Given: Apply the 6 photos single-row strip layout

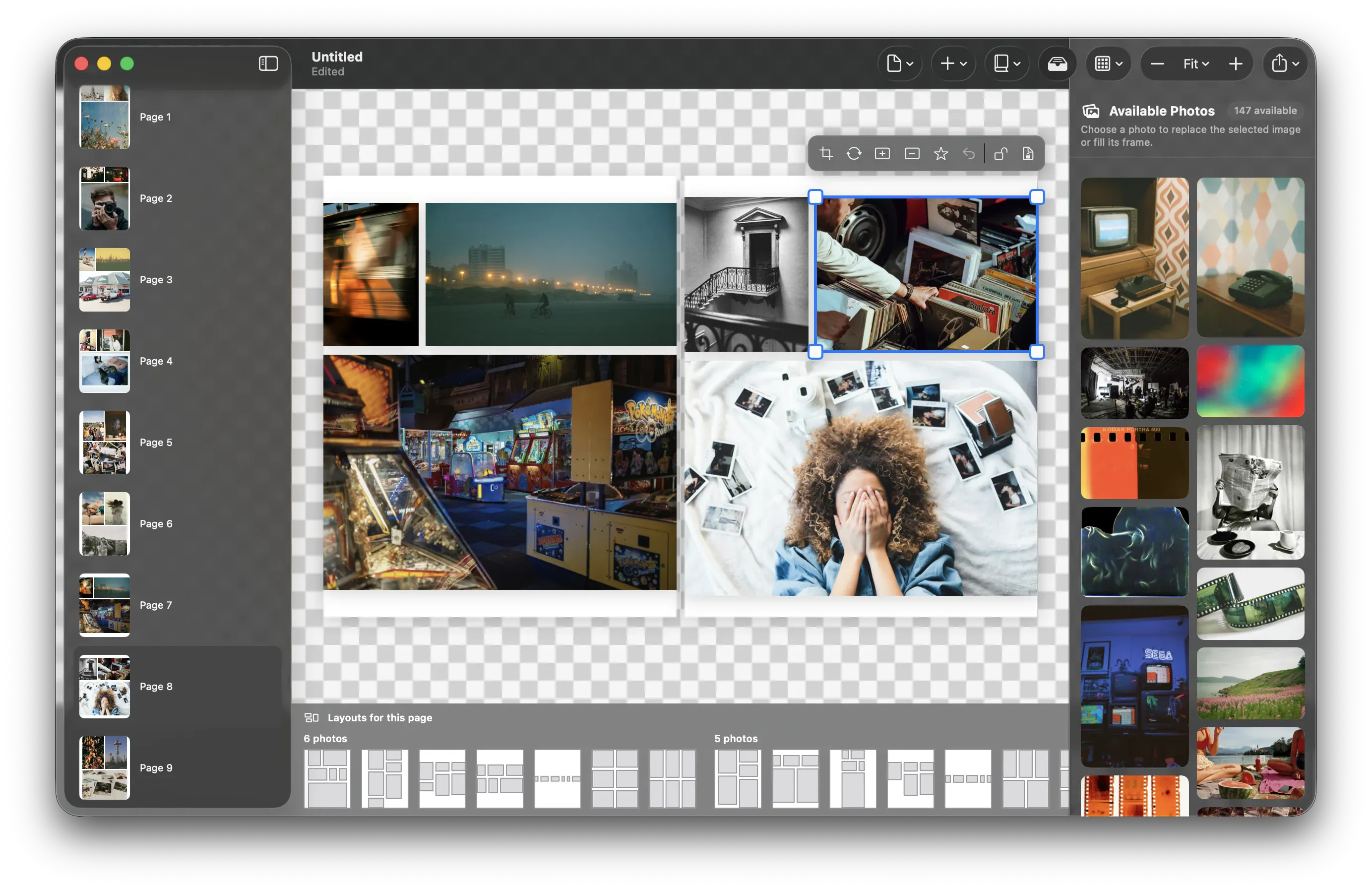Looking at the screenshot, I should (558, 778).
